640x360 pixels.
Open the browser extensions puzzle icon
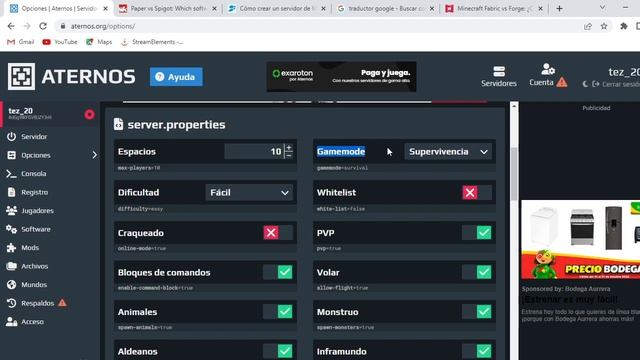point(624,26)
